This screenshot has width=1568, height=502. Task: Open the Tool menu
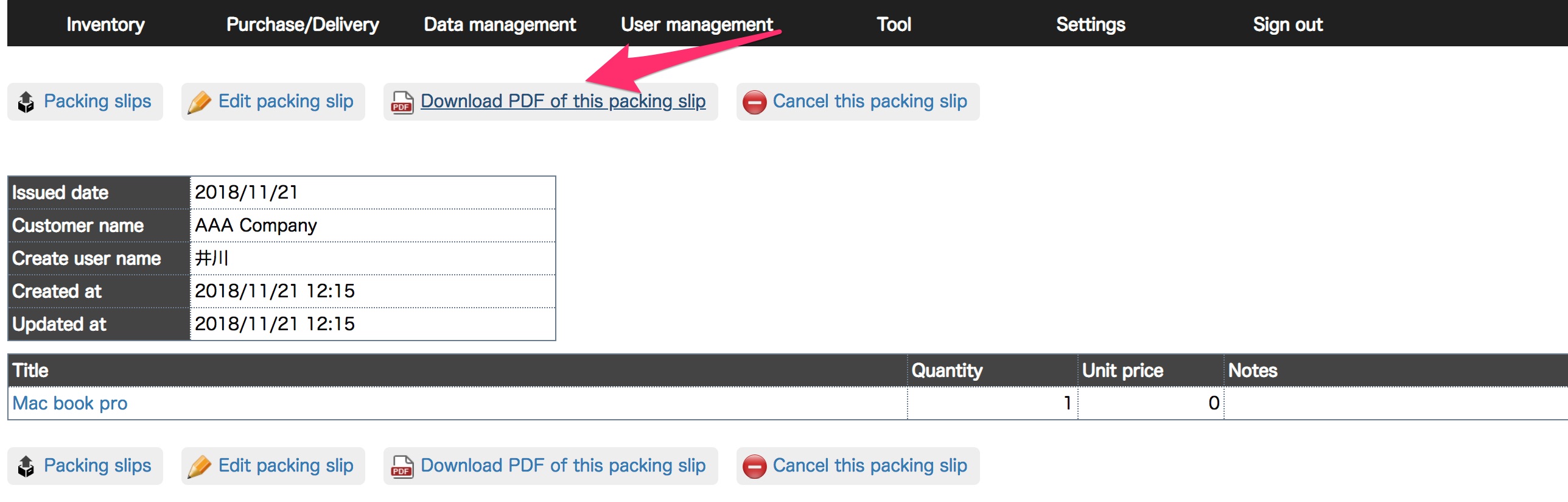[x=894, y=24]
